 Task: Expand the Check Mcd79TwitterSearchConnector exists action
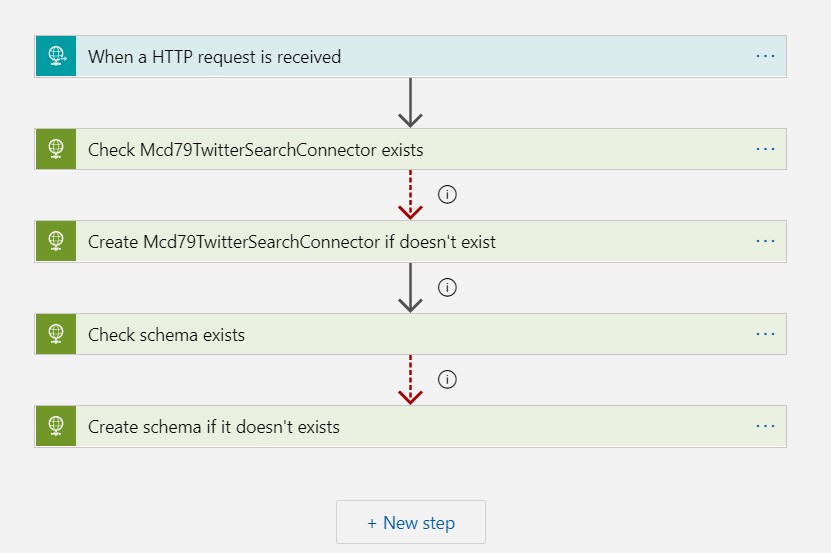400,150
